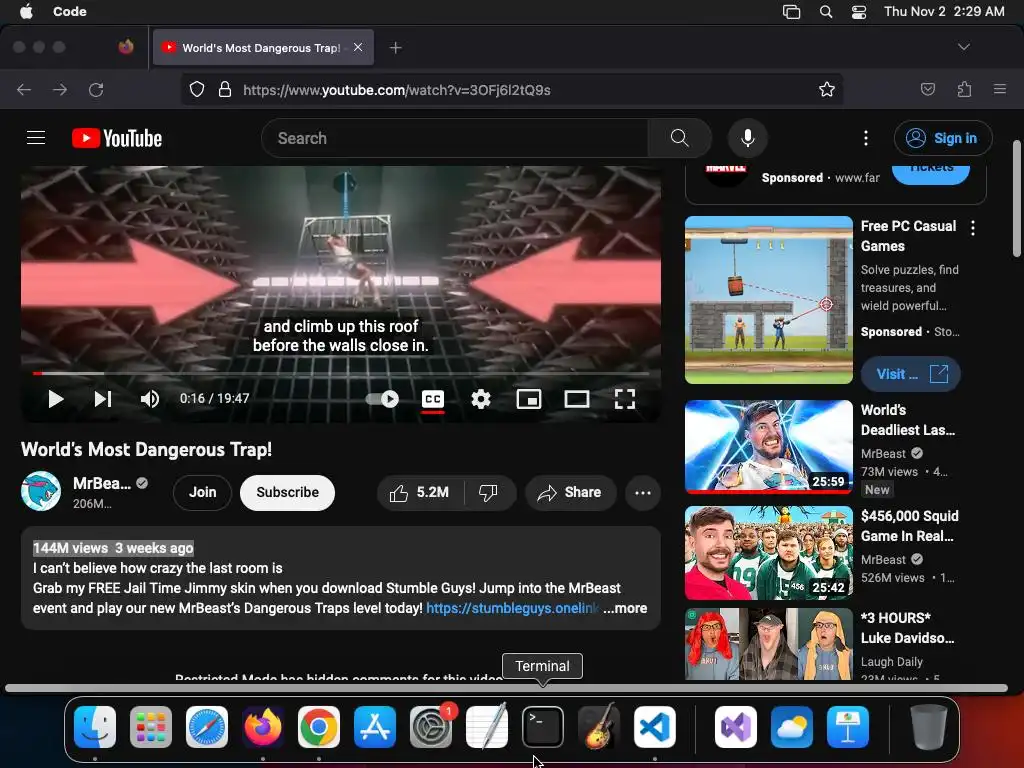Switch to theater mode
The width and height of the screenshot is (1024, 768).
point(577,398)
